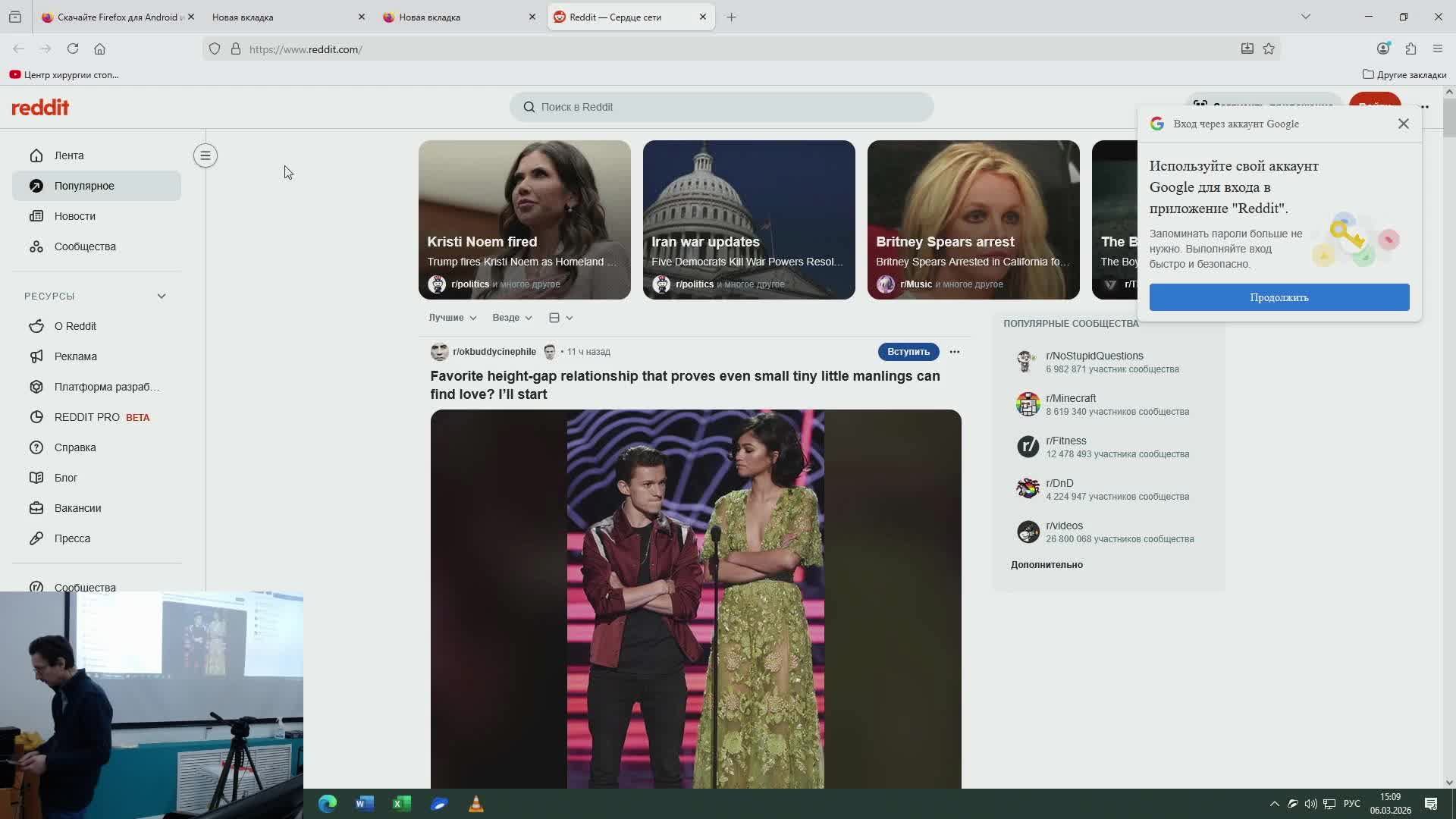Viewport: 1456px width, 819px height.
Task: Open Вакансии link
Action: point(96,508)
